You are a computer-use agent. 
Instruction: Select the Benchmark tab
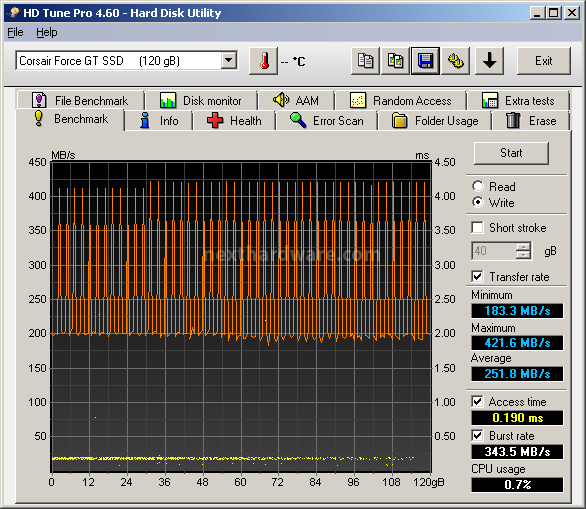pos(70,119)
